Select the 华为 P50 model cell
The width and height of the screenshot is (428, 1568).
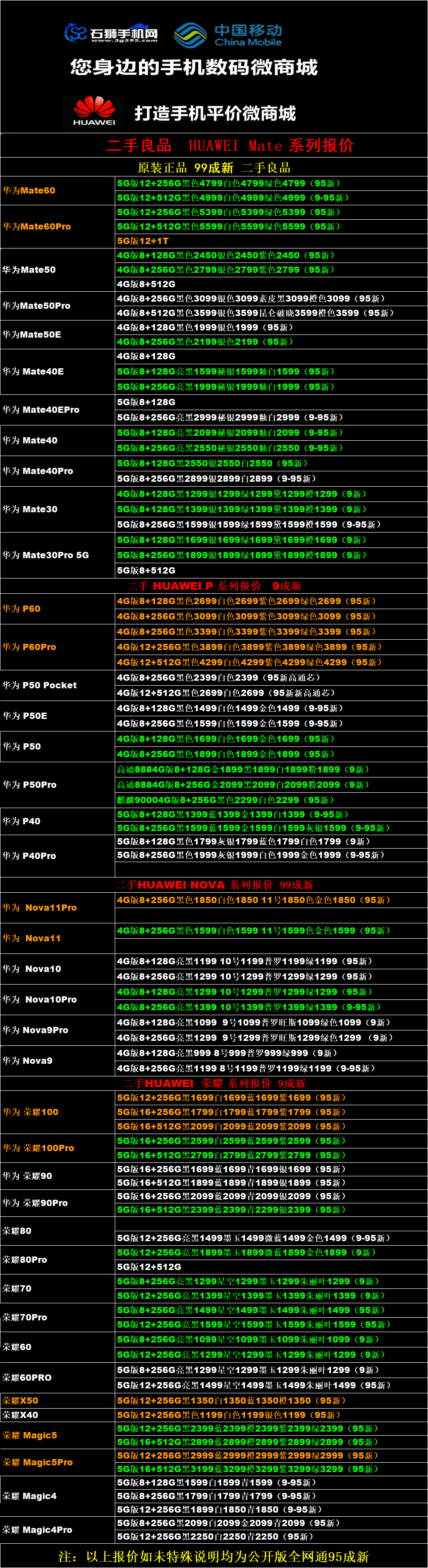(58, 746)
